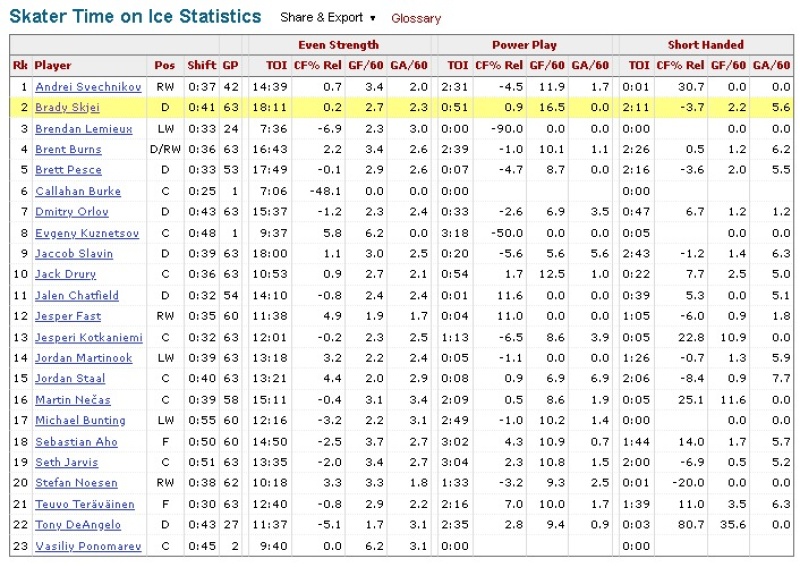Viewport: 800px width, 567px height.
Task: Sort by Even Strength TOI header
Action: (277, 65)
